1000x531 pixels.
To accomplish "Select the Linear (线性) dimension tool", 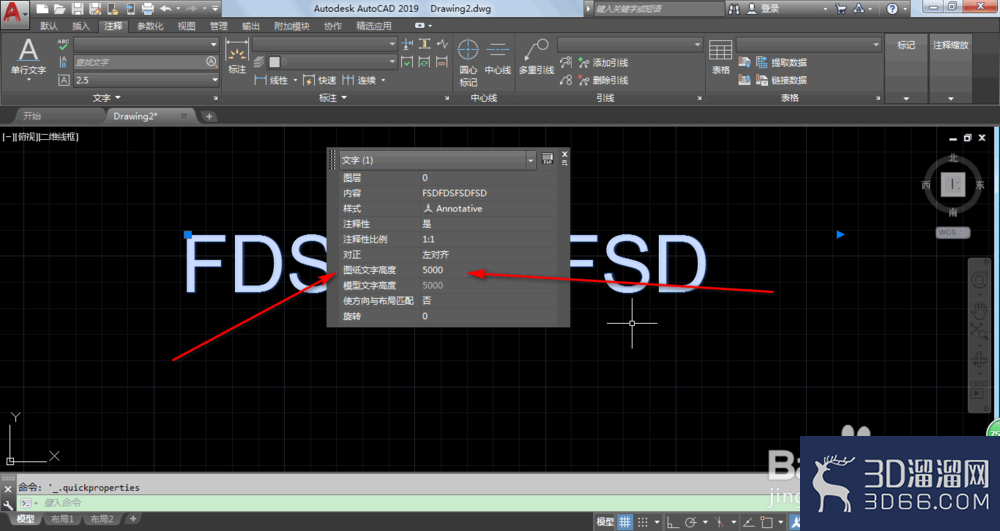I will coord(272,80).
